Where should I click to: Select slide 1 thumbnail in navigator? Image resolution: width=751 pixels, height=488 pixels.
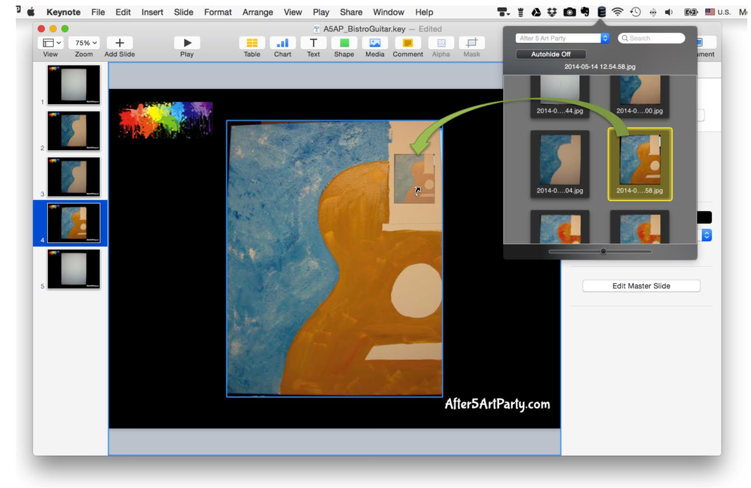pos(74,85)
